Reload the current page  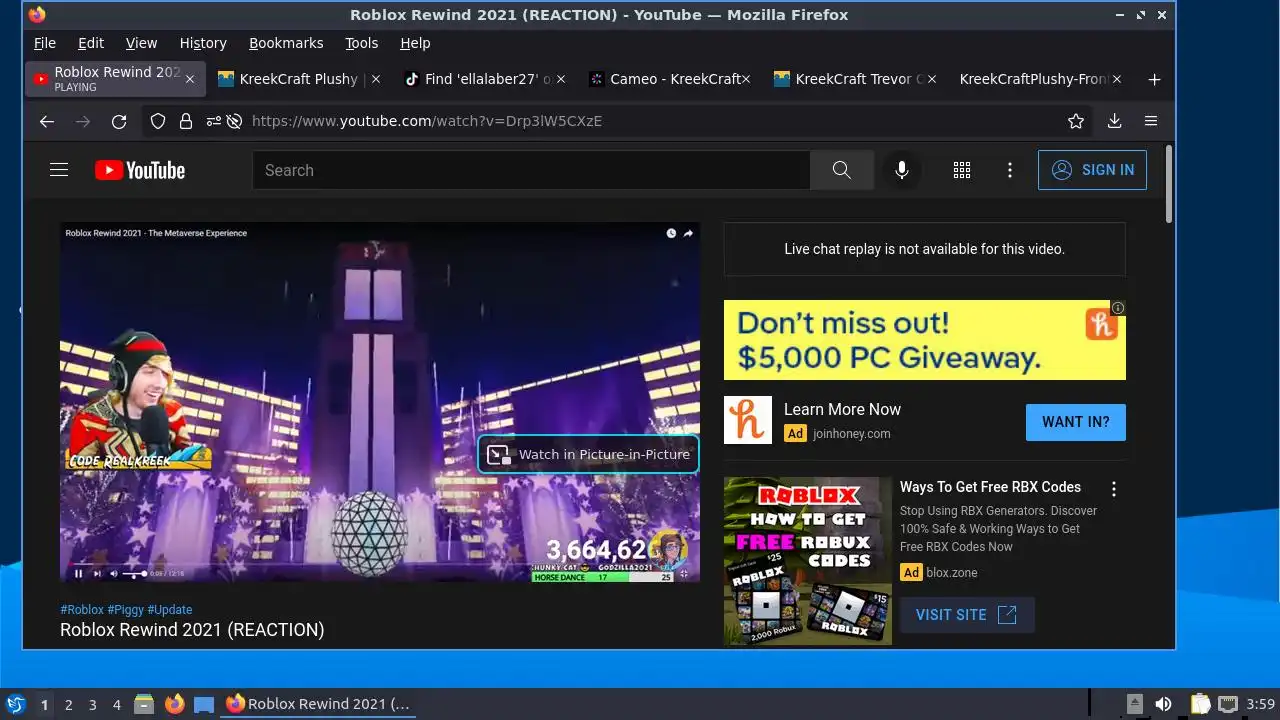[x=119, y=121]
